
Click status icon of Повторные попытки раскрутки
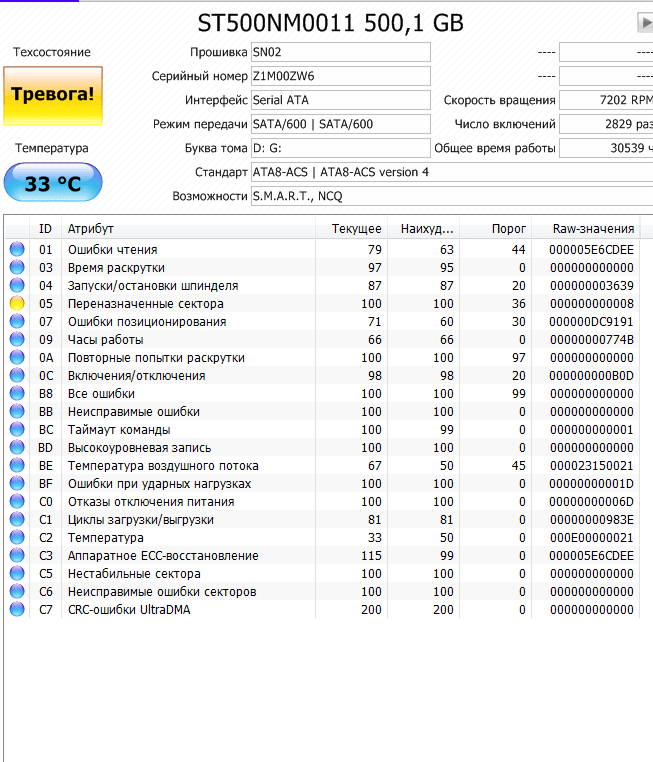[x=17, y=357]
